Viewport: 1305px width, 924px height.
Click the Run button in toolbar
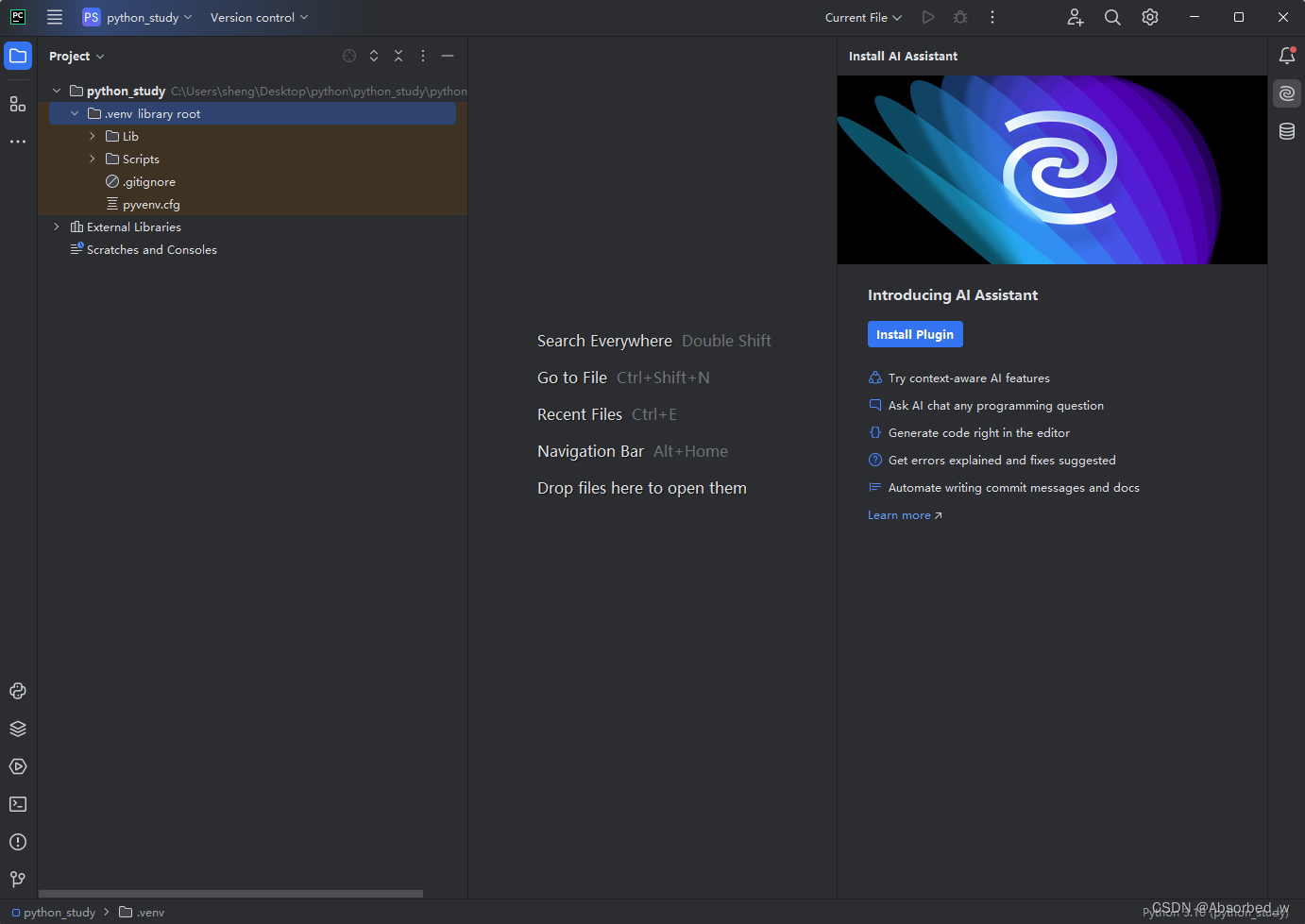pyautogui.click(x=928, y=17)
